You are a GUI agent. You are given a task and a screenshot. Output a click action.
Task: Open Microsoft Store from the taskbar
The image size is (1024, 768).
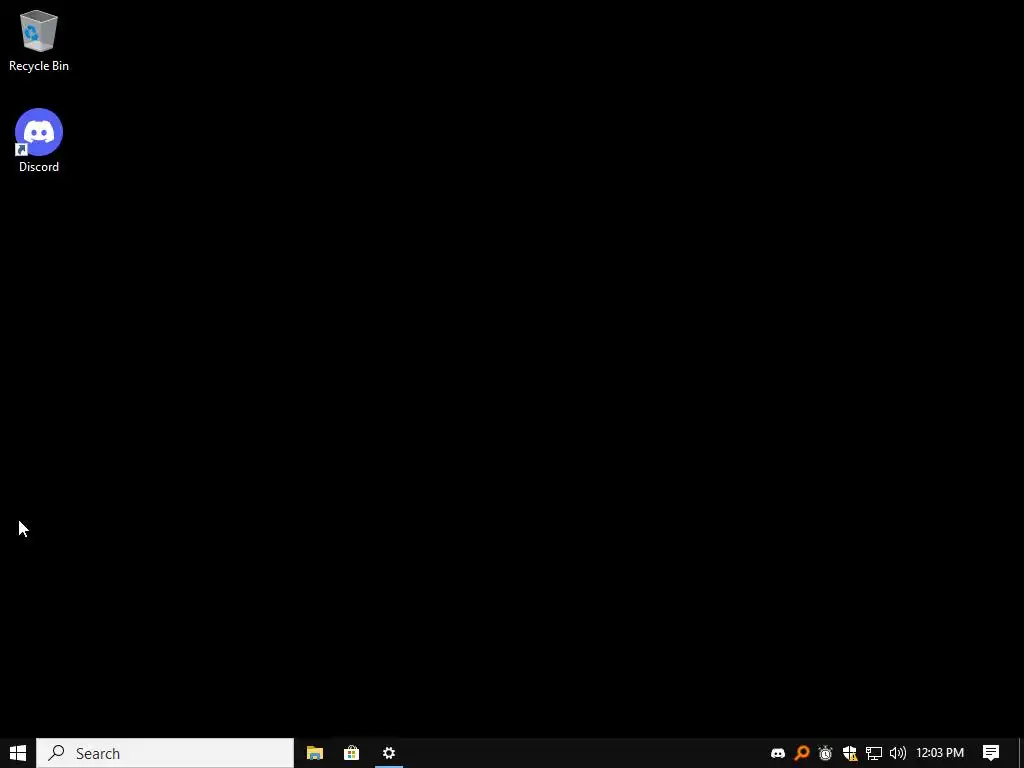pyautogui.click(x=351, y=753)
